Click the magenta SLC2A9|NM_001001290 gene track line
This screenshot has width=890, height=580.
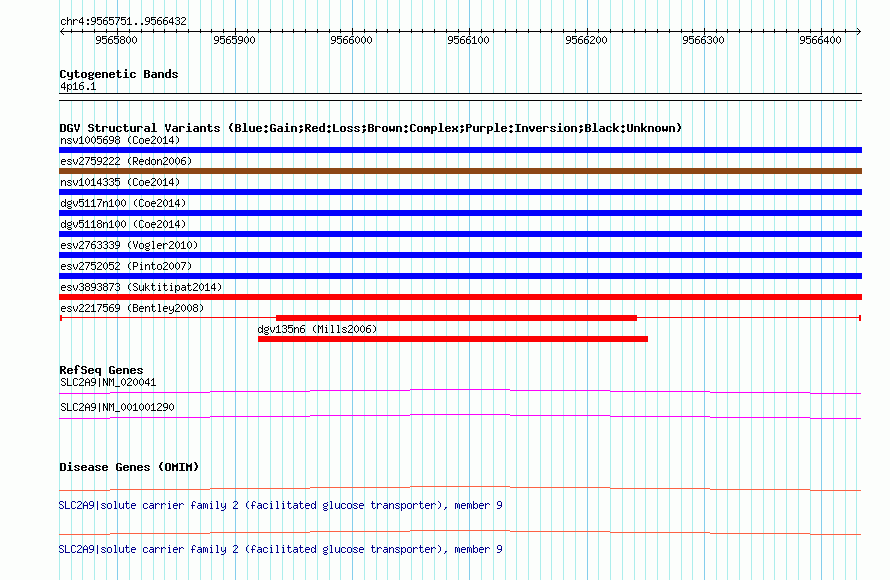(x=460, y=417)
